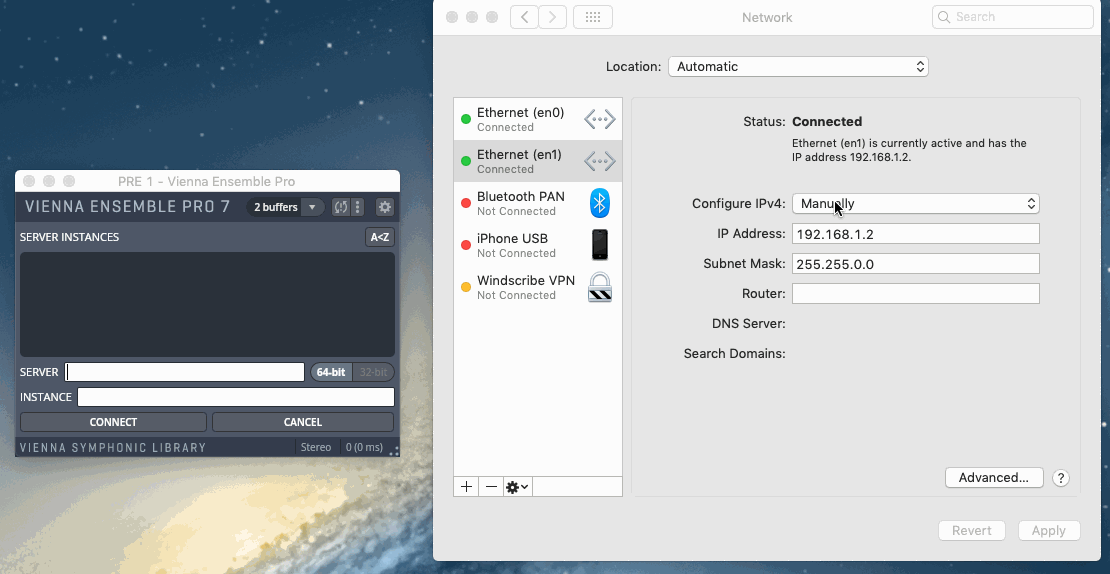1110x574 pixels.
Task: Add a new network service with plus
Action: tap(466, 487)
